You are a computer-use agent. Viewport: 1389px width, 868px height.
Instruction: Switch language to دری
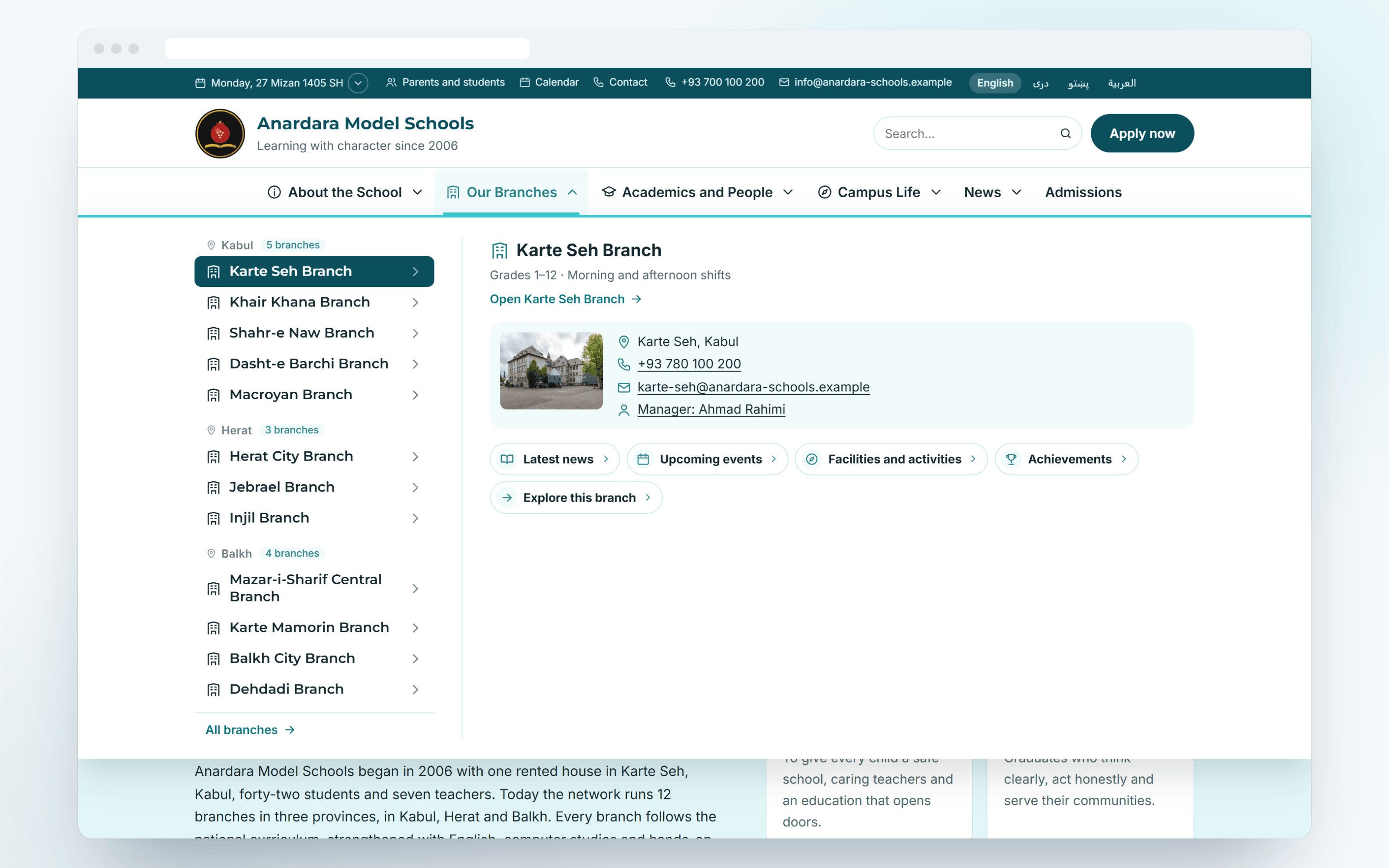click(x=1040, y=83)
